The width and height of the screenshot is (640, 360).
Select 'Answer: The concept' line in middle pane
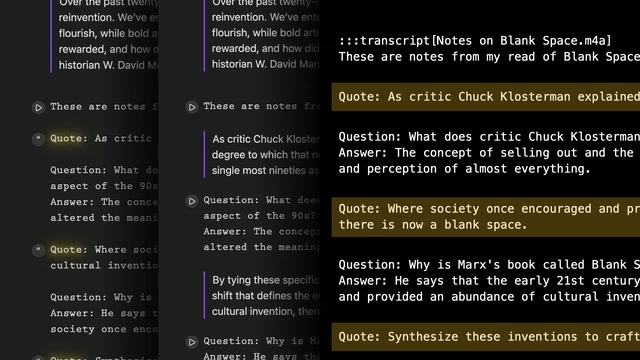point(262,231)
